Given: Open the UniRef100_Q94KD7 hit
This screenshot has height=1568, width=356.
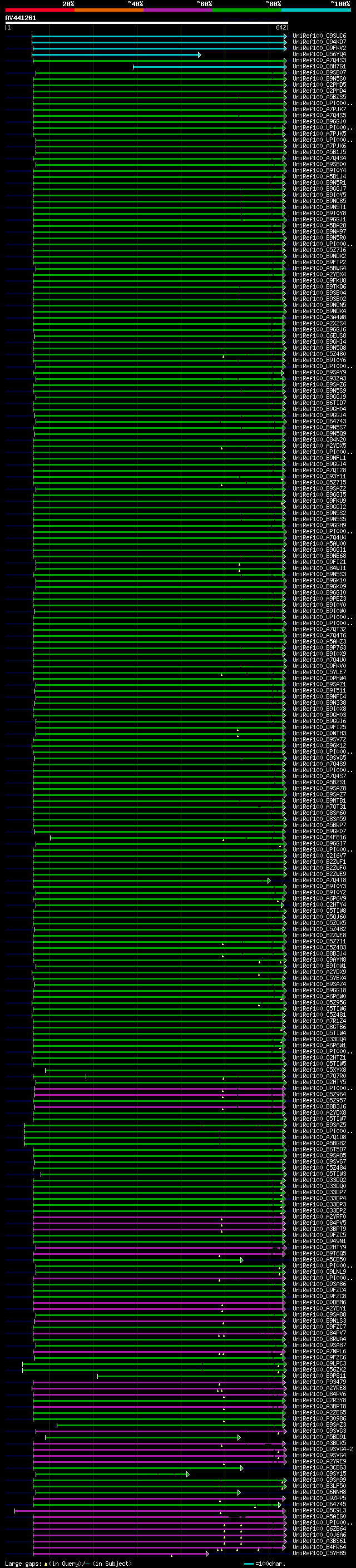Looking at the screenshot, I should tap(319, 42).
